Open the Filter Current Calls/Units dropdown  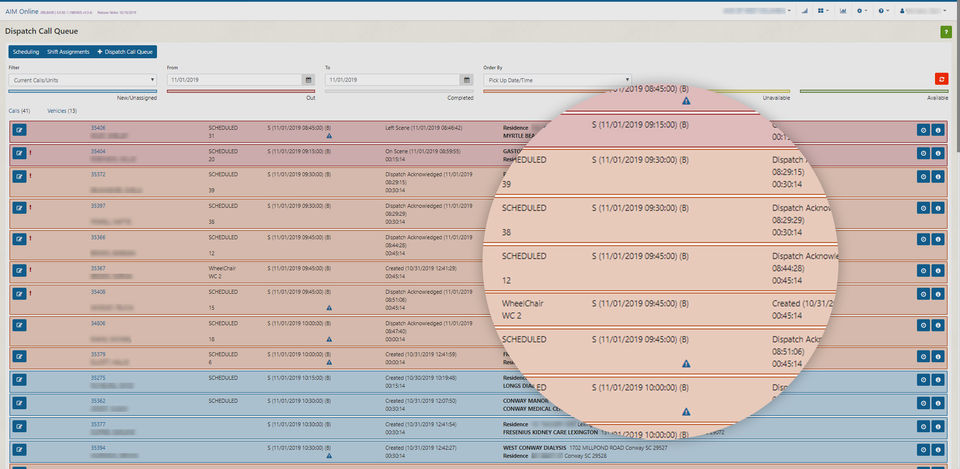(83, 80)
